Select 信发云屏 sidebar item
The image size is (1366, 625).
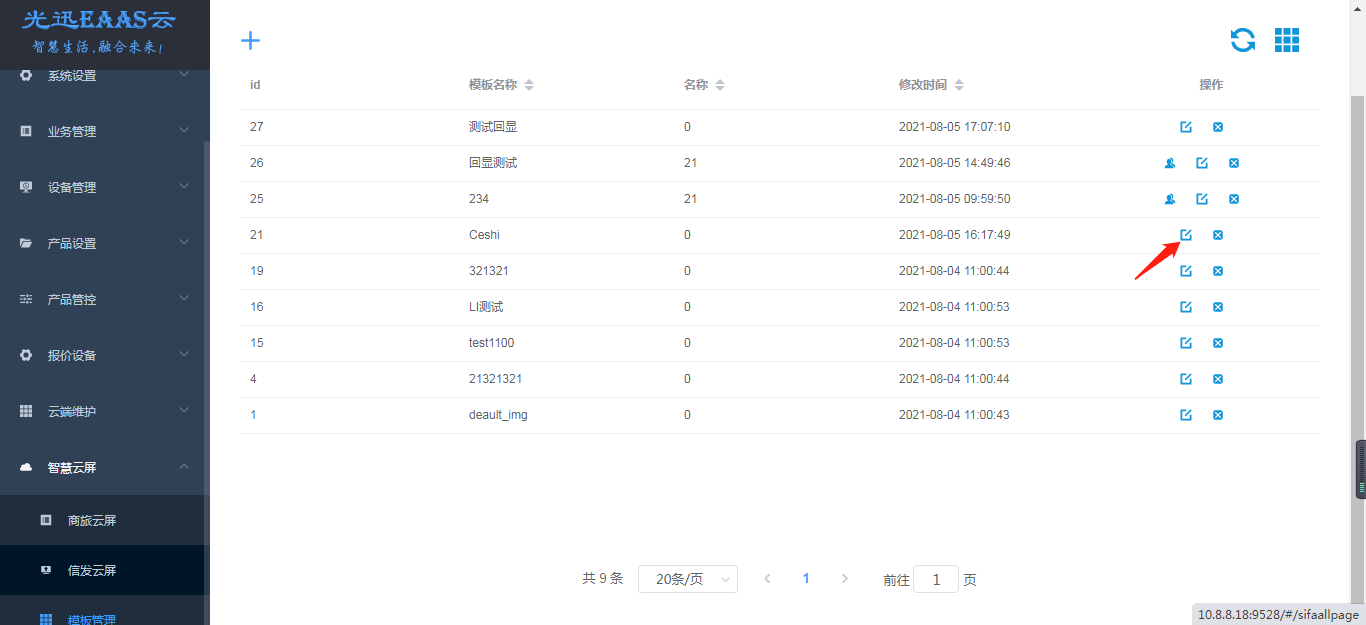pyautogui.click(x=92, y=570)
